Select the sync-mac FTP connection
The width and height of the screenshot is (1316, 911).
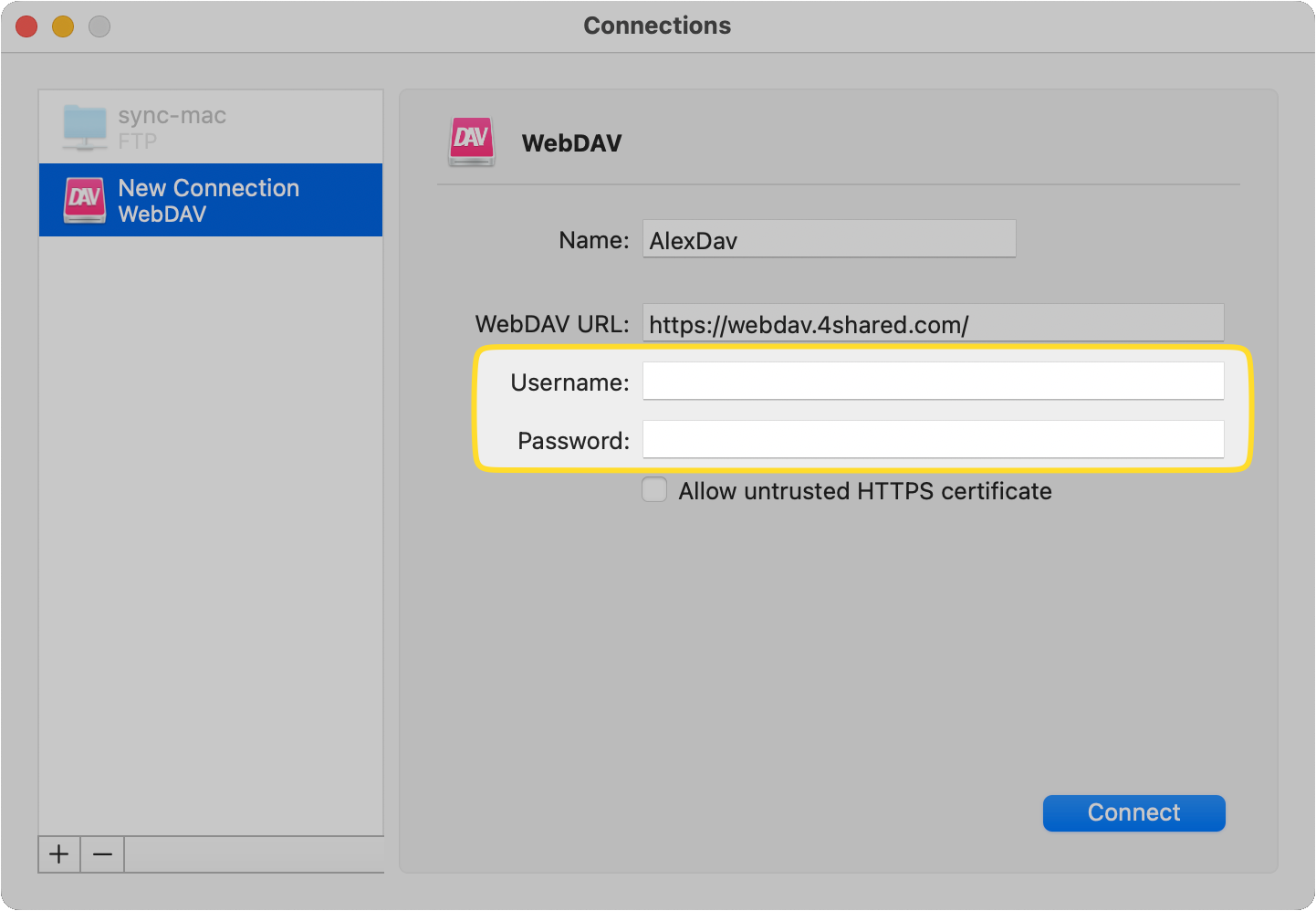coord(210,126)
